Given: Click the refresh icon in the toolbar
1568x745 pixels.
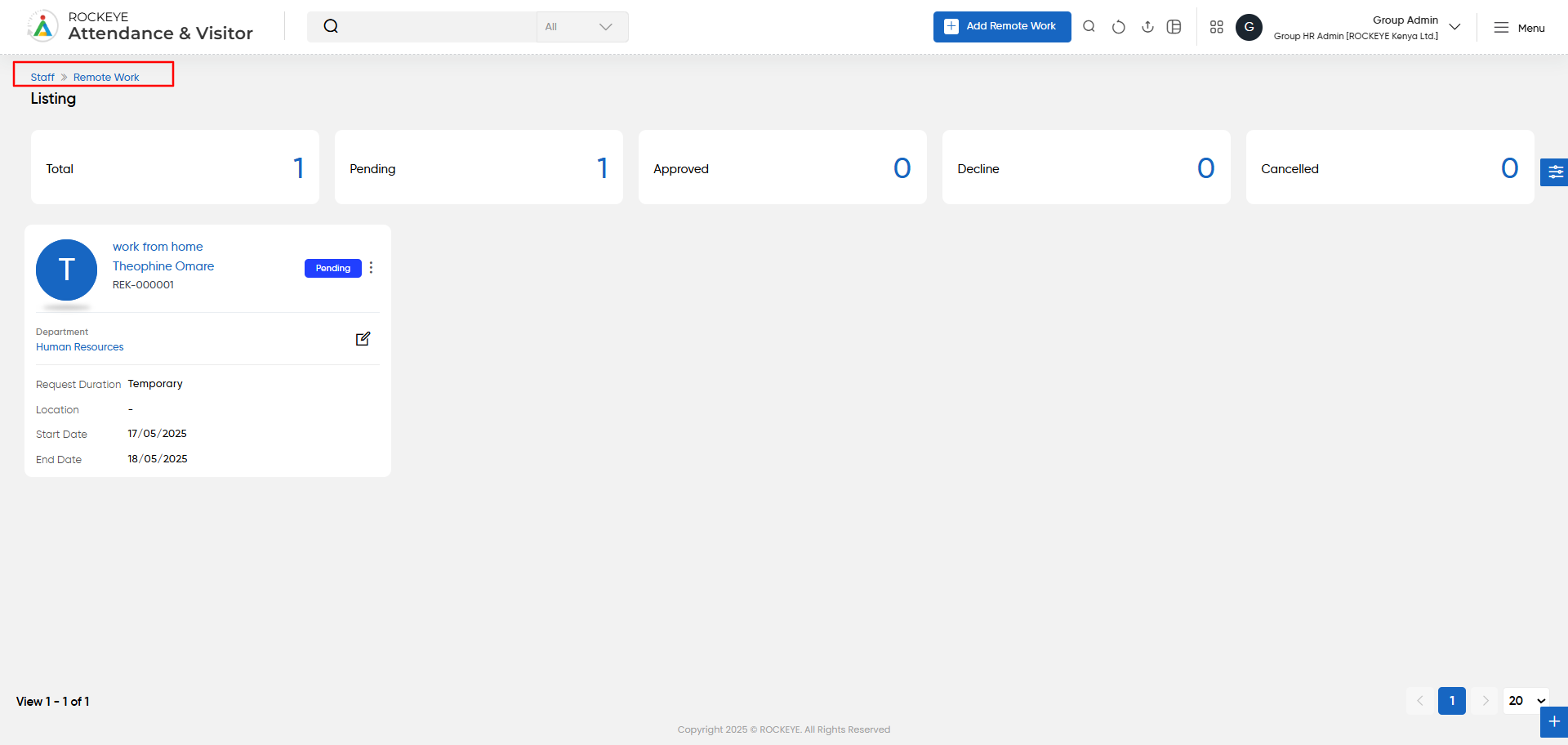Looking at the screenshot, I should [x=1118, y=27].
